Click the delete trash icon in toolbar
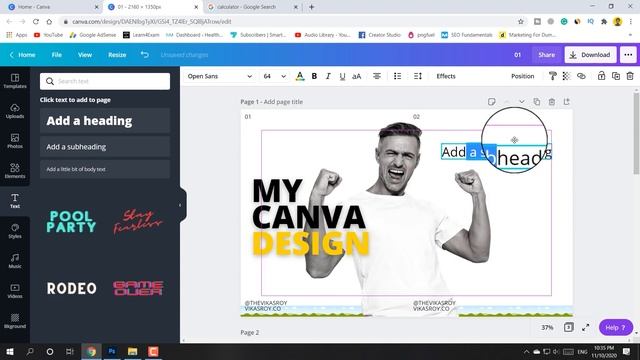Viewport: 640px width, 360px height. pyautogui.click(x=630, y=76)
